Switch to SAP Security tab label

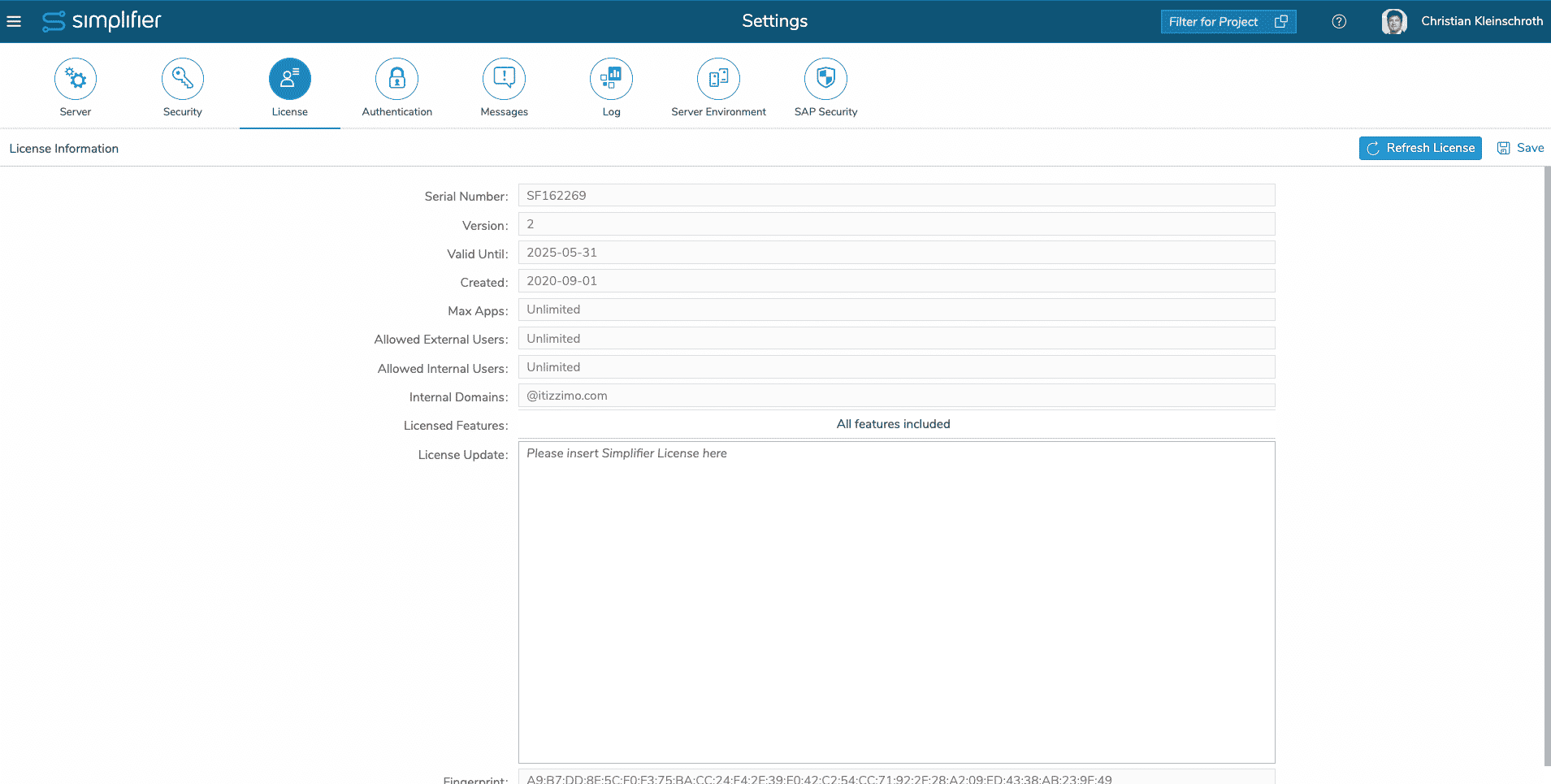(826, 112)
